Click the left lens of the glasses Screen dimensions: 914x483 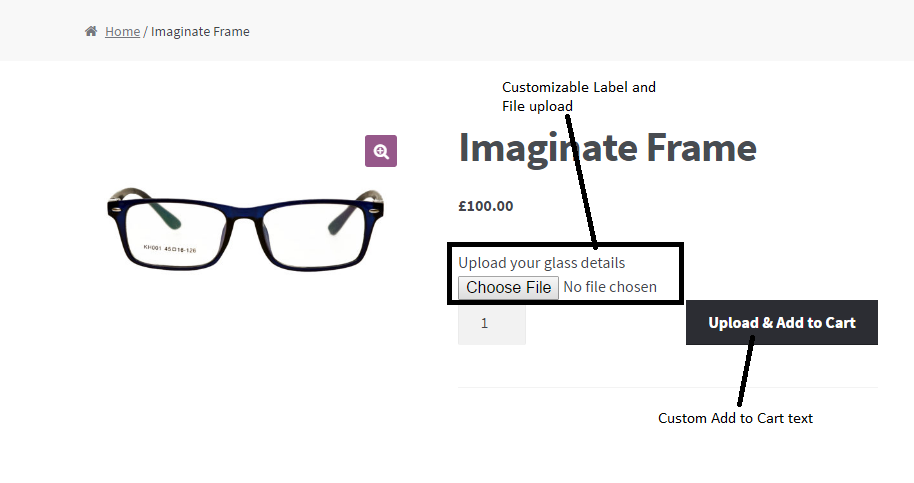point(173,233)
